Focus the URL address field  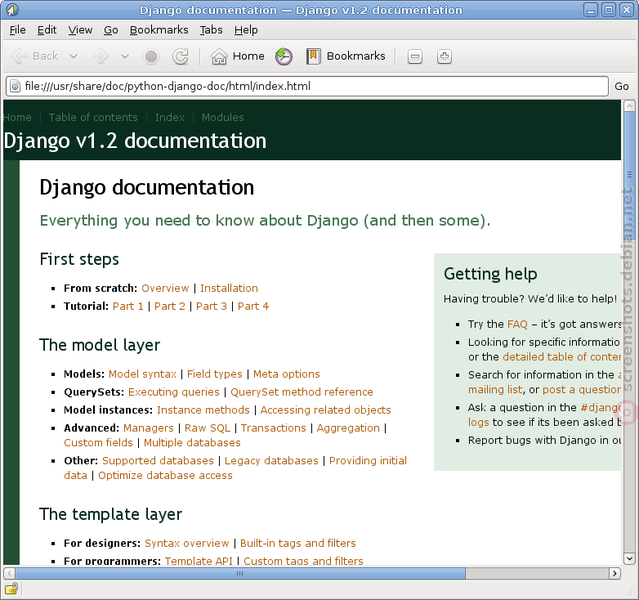pyautogui.click(x=307, y=86)
